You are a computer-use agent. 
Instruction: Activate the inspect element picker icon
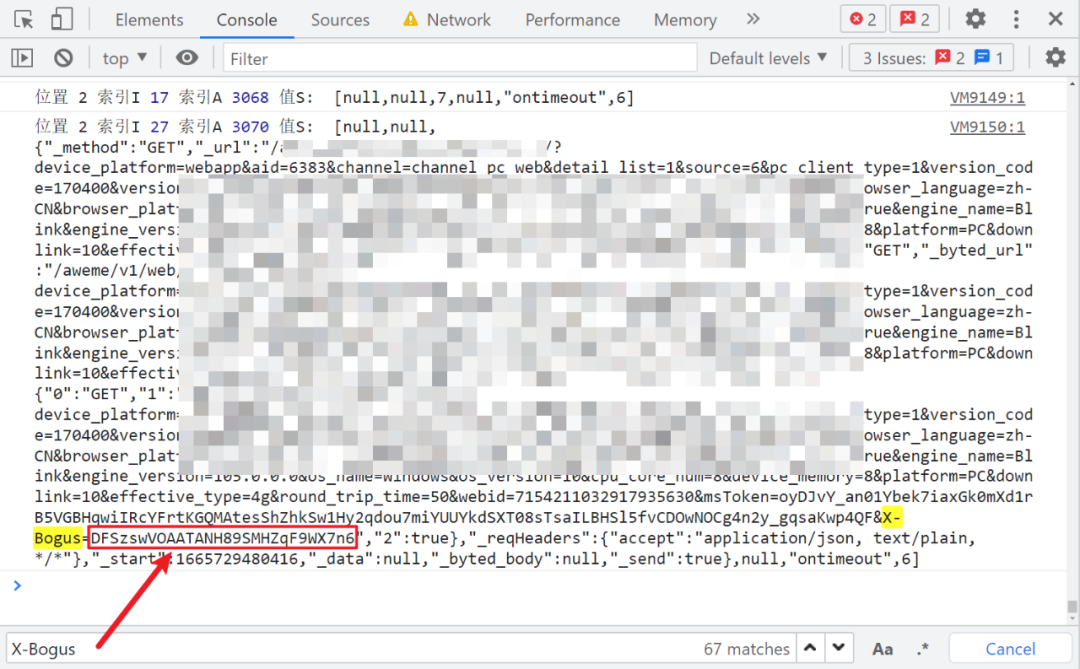[23, 19]
